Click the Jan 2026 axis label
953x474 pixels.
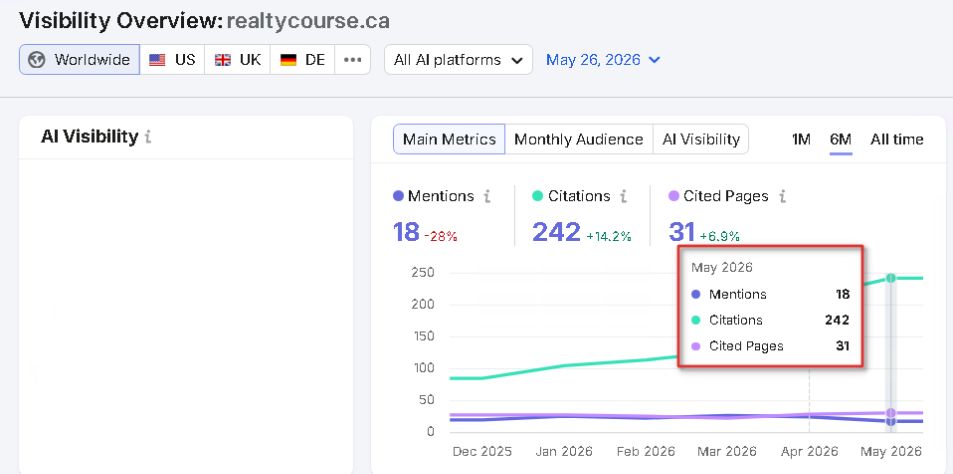click(563, 452)
